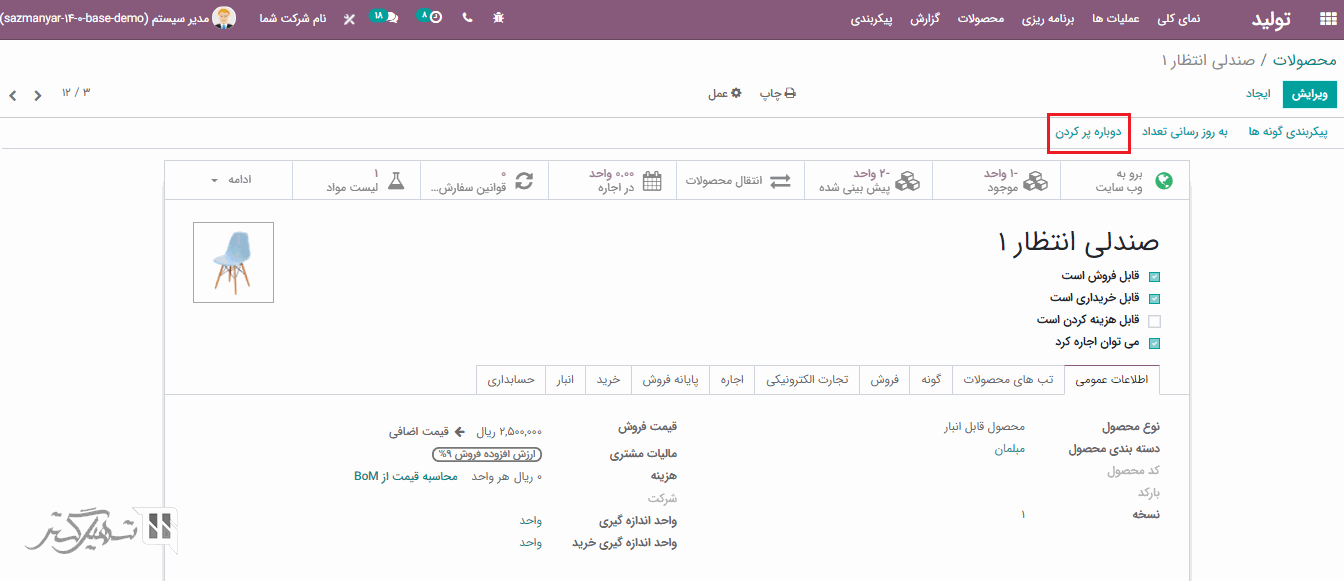Open the برنامه ریزی menu
This screenshot has height=581, width=1344.
pos(1047,19)
